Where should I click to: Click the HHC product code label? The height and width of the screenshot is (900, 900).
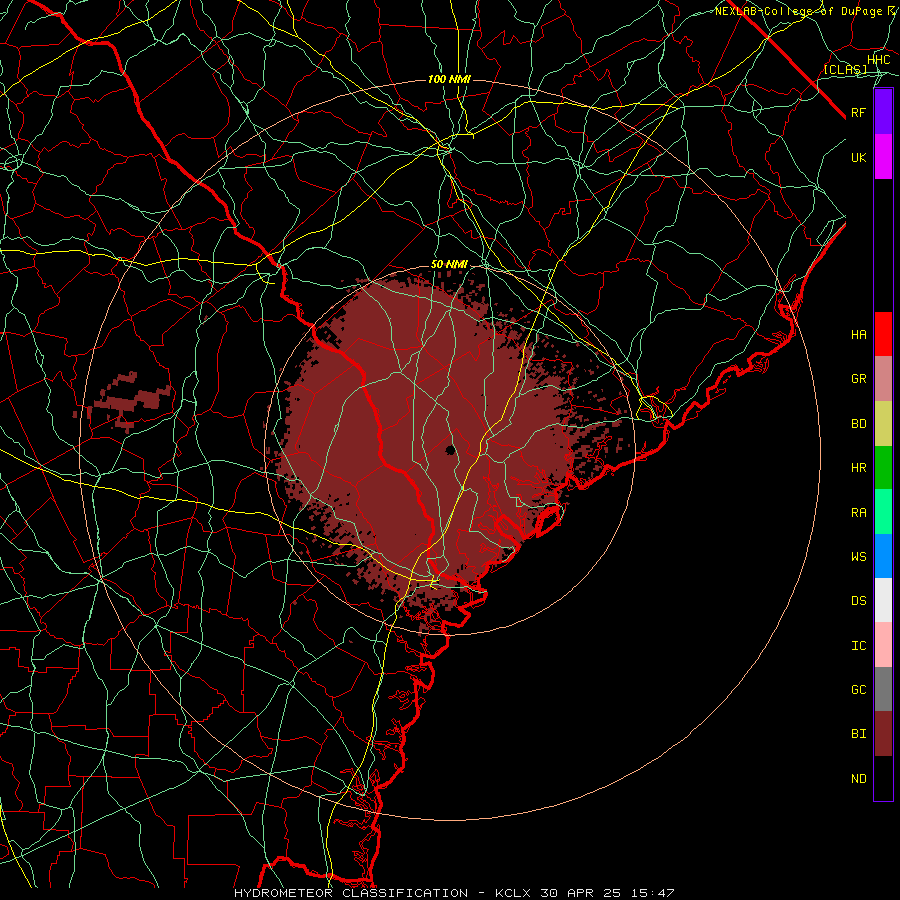click(x=879, y=60)
